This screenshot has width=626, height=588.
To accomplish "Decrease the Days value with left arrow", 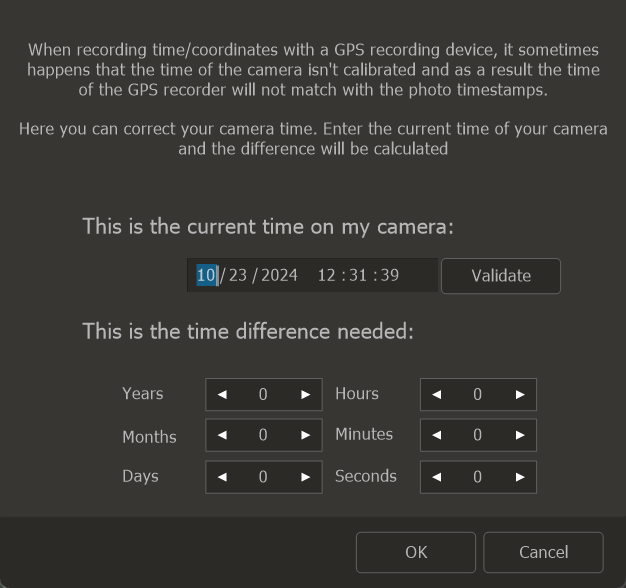I will click(222, 477).
